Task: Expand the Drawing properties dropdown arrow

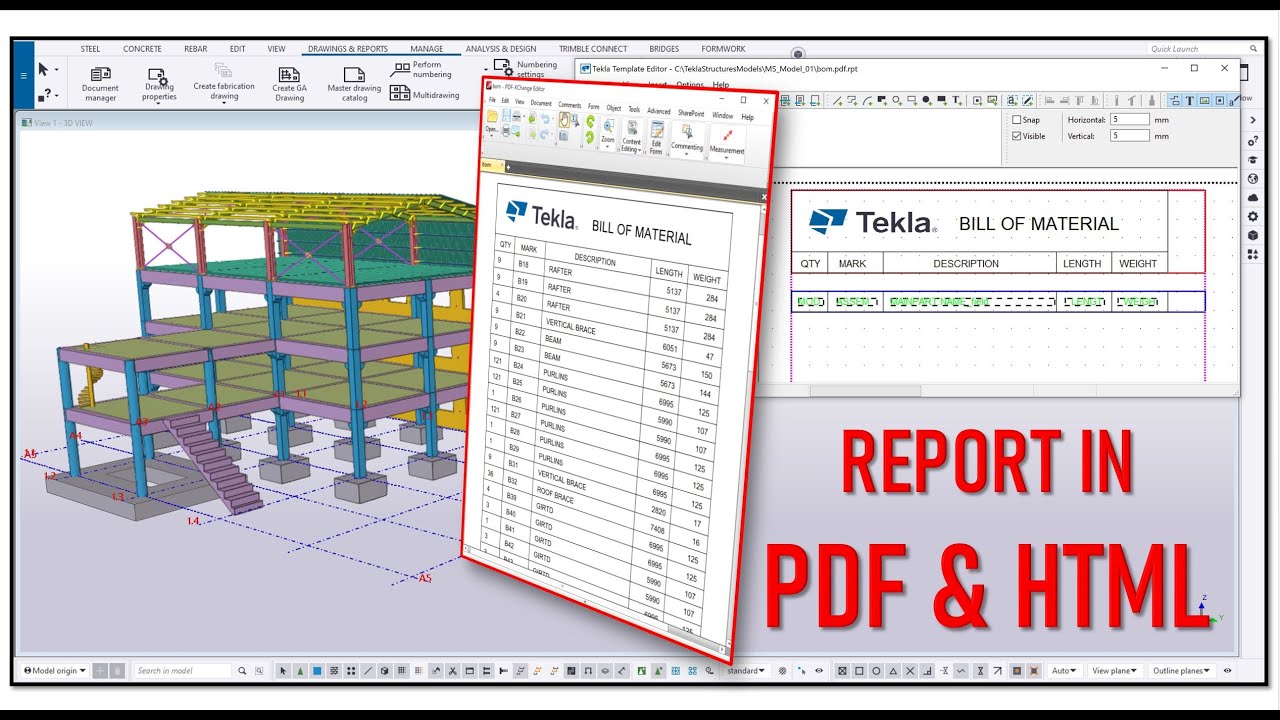Action: 159,104
